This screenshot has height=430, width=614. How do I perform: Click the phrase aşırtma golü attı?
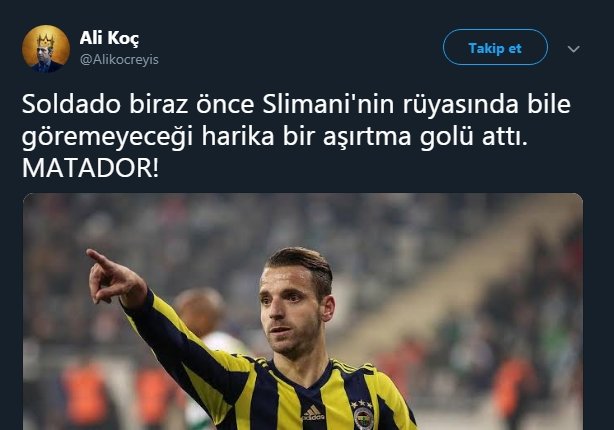(x=424, y=137)
